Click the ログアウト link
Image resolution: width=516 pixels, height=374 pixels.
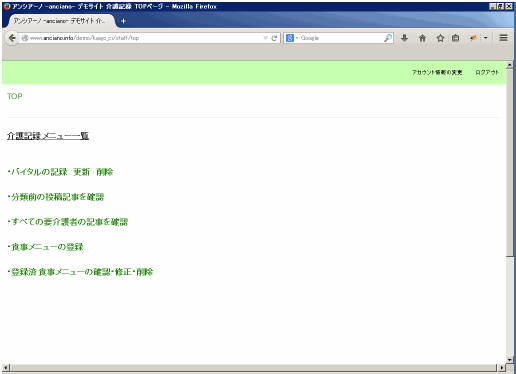(x=487, y=72)
